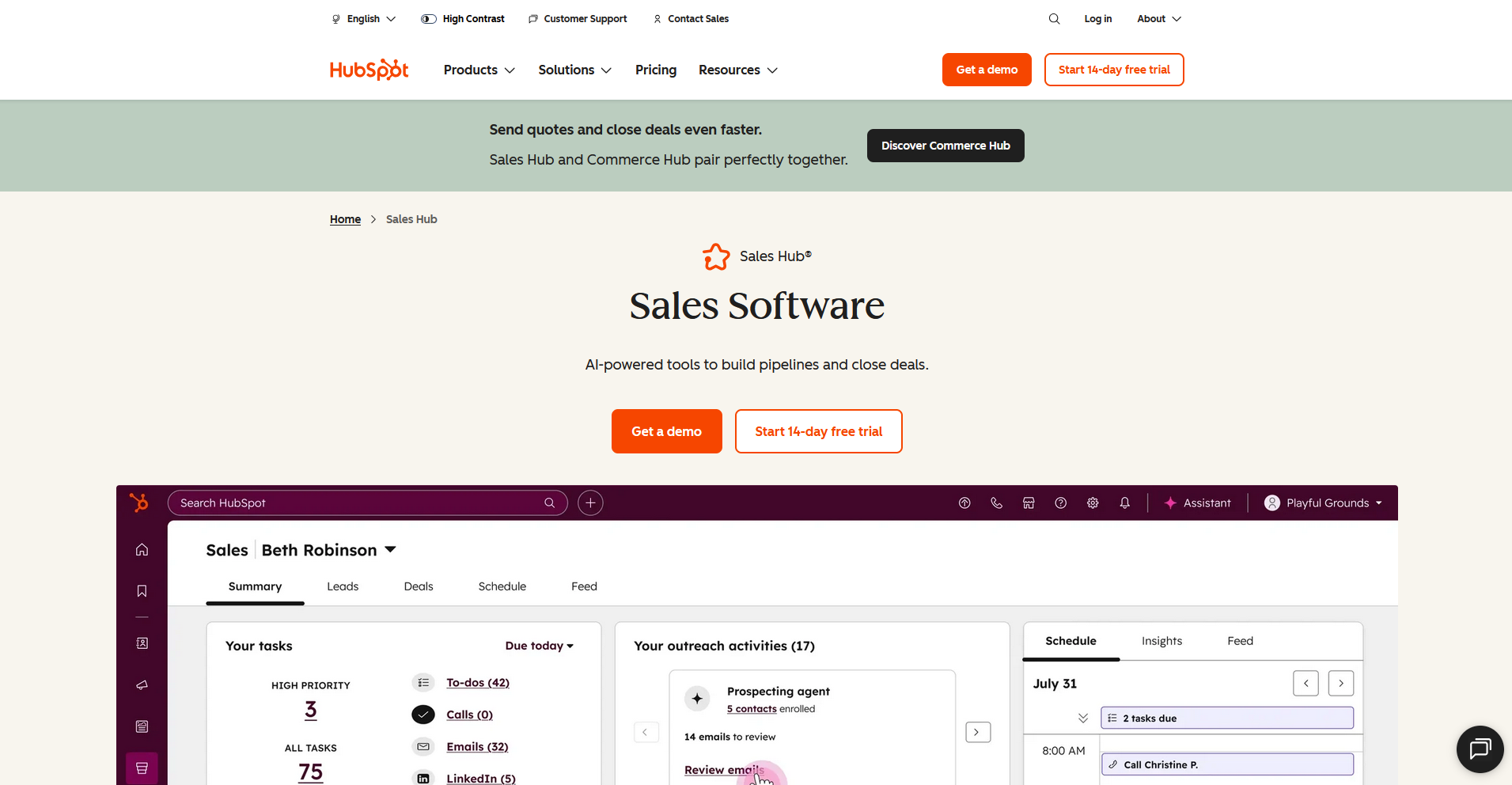Image resolution: width=1512 pixels, height=785 pixels.
Task: Click the header Get a demo button
Action: coord(987,70)
